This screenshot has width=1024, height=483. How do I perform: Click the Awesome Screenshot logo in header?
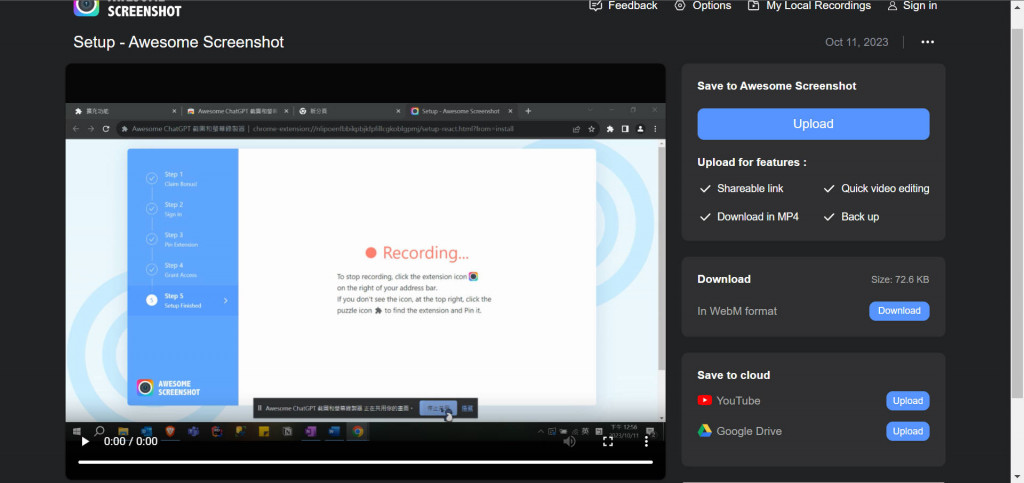[127, 7]
